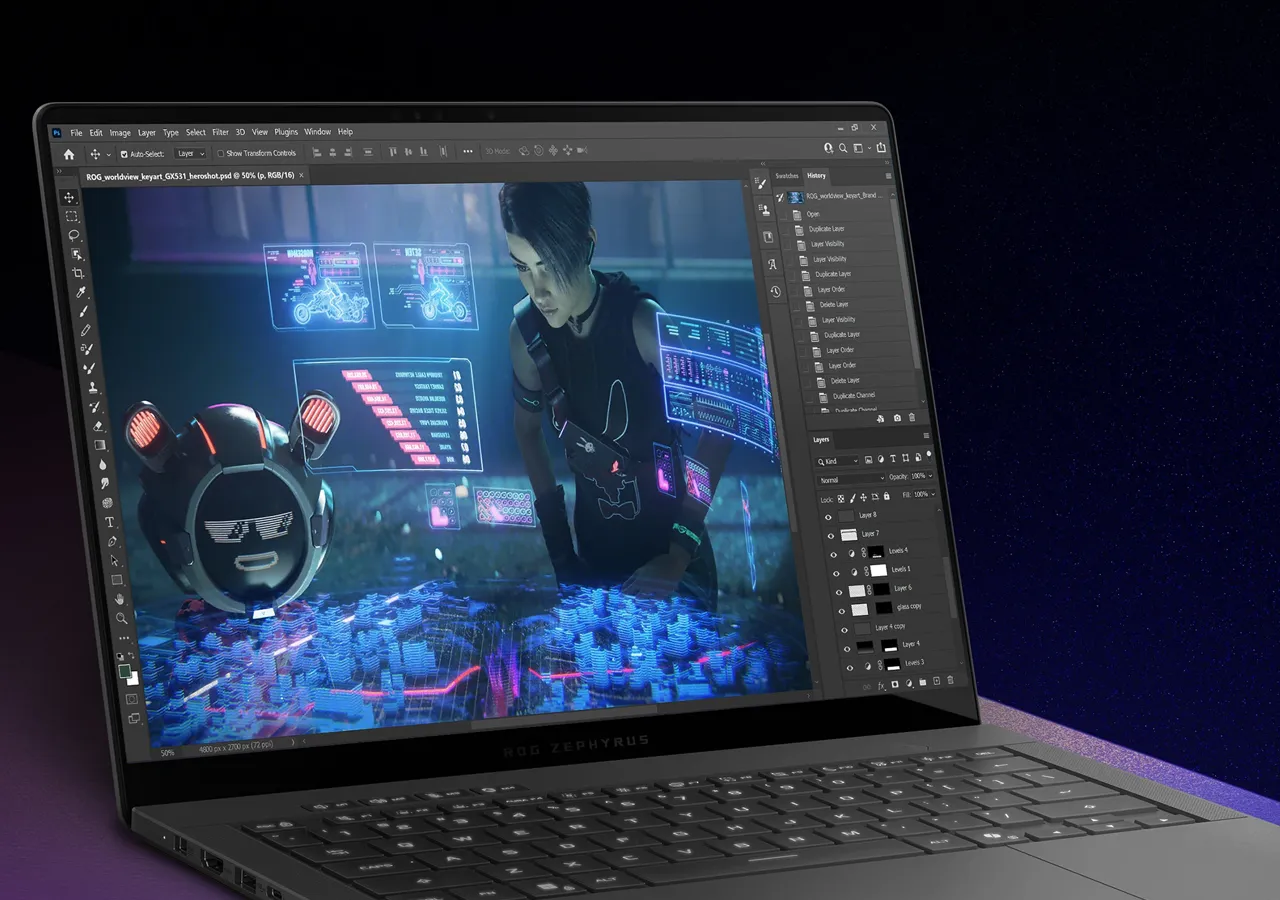Screen dimensions: 1280x900
Task: Close the ROG_worldview_keyart_GX531_heroshot.psd tab
Action: point(302,176)
